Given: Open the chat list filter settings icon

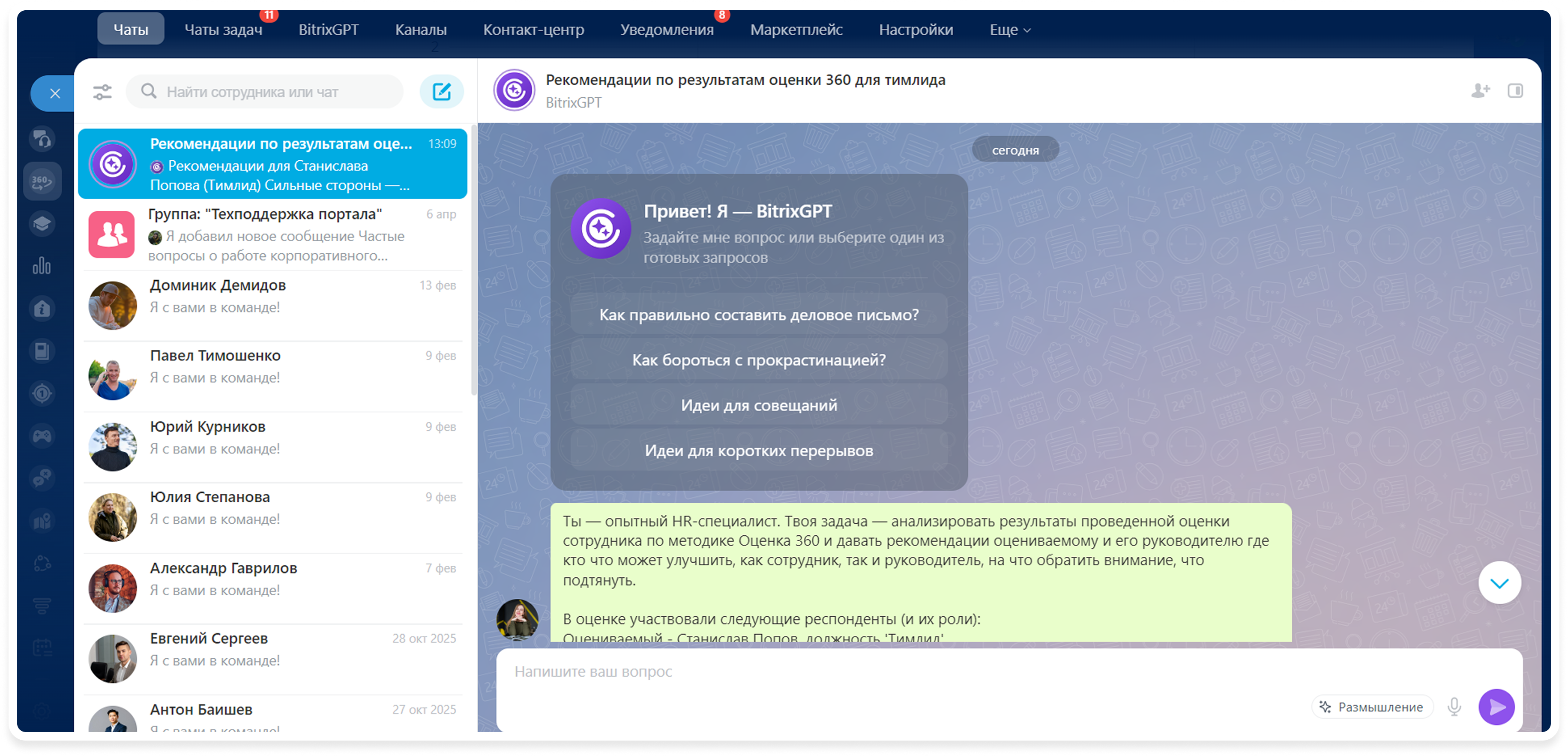Looking at the screenshot, I should [x=102, y=92].
